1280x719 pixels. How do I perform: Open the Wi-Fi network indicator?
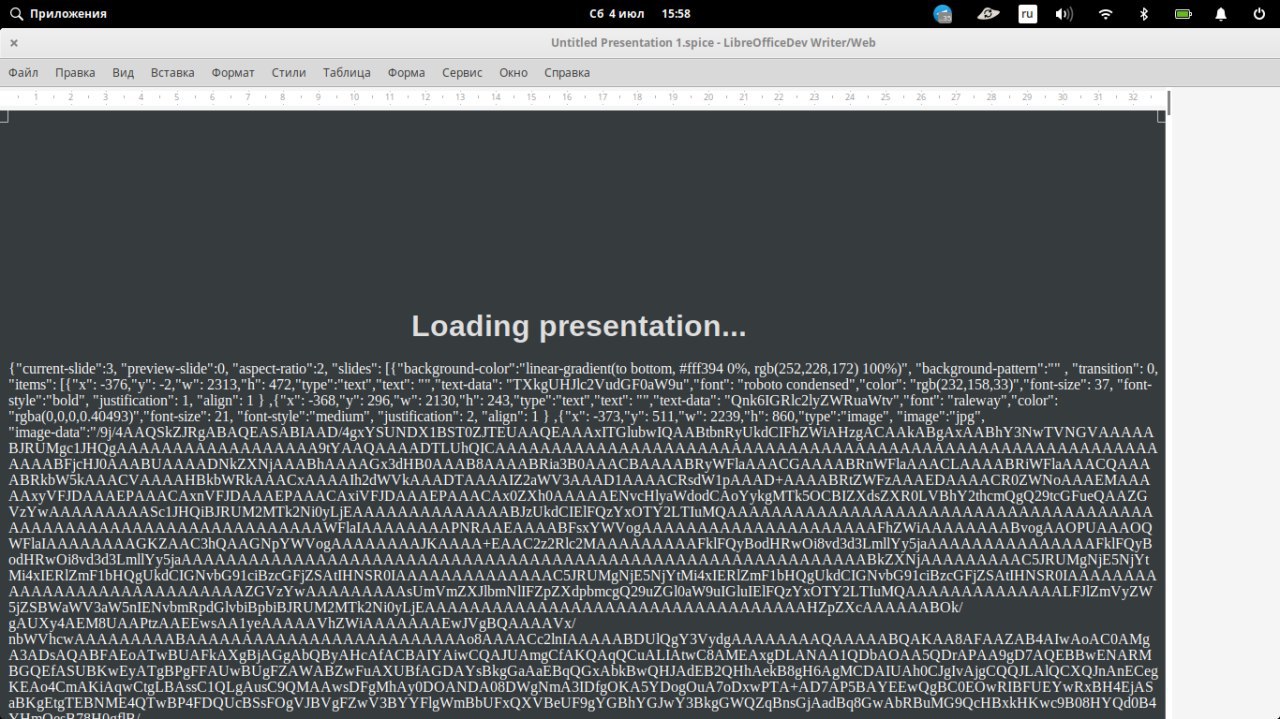(1105, 14)
